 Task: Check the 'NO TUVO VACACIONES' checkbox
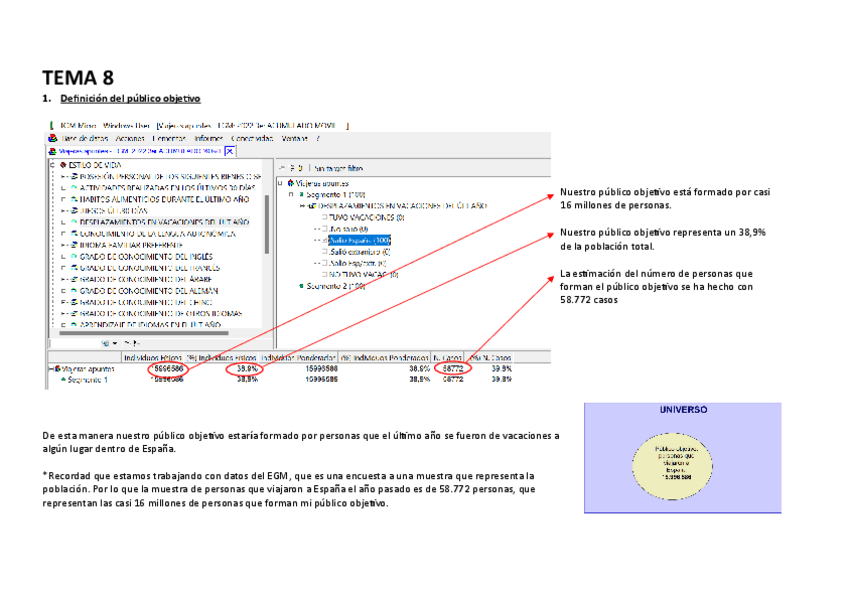[x=325, y=273]
